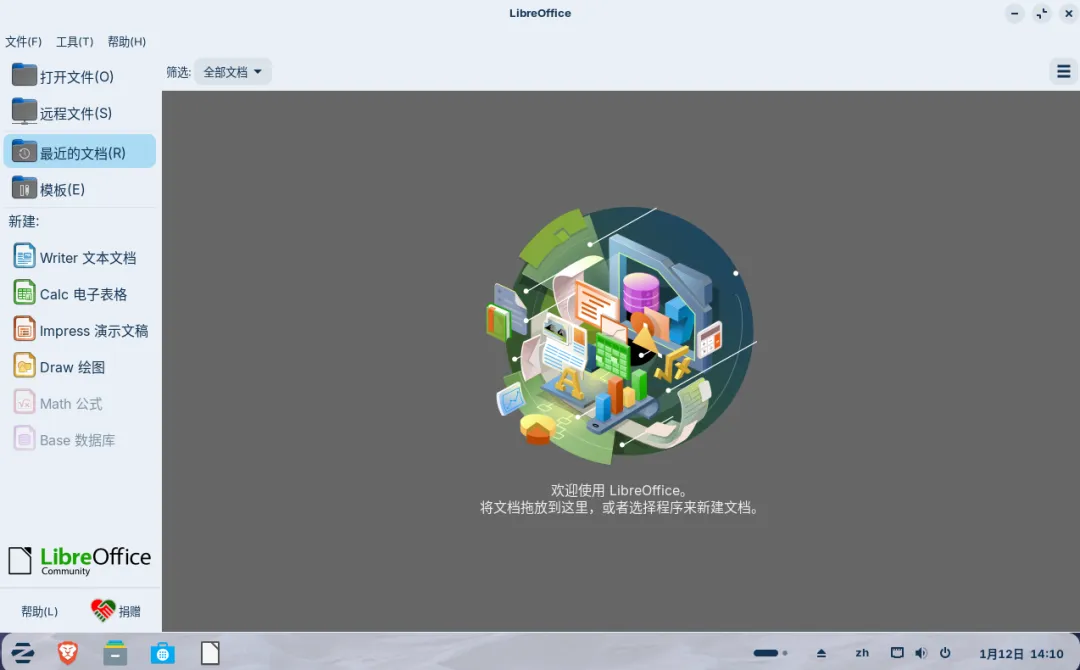
Task: Click the 远程文件(S) icon
Action: coord(24,112)
